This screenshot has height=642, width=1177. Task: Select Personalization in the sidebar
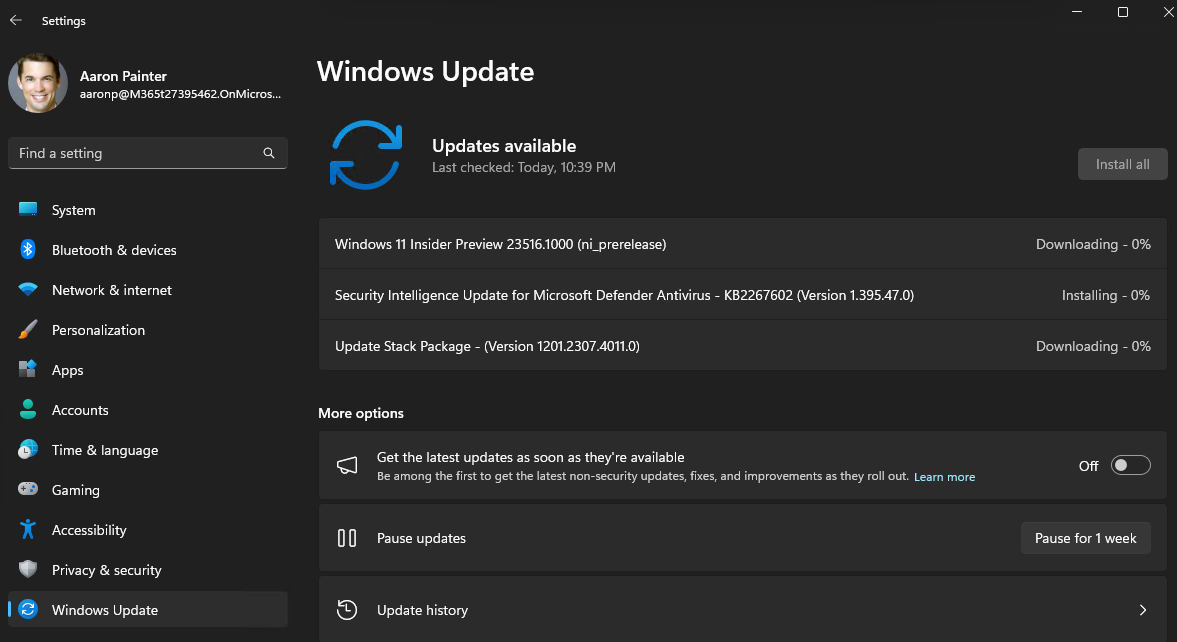148,330
